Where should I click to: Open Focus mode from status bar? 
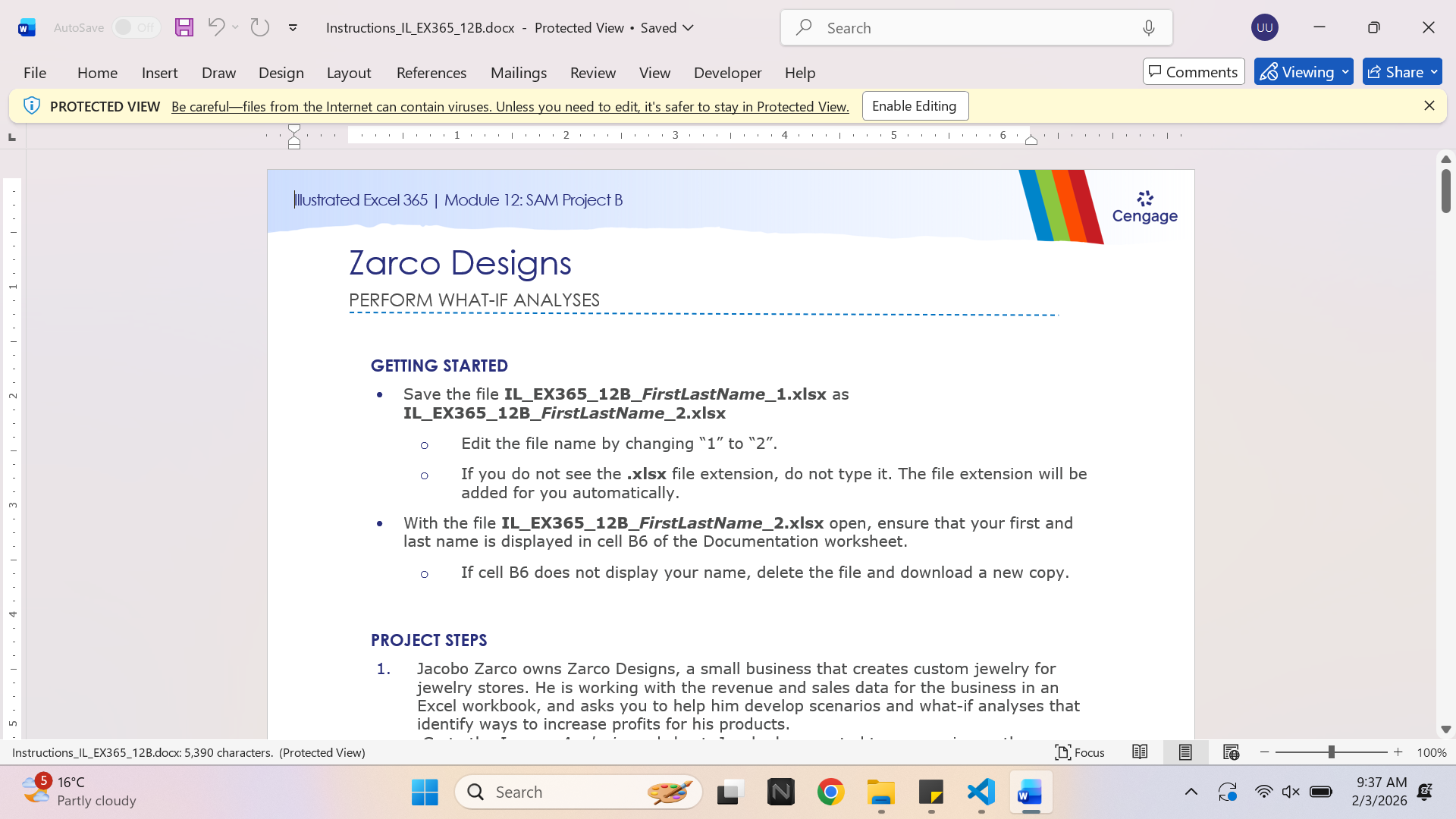pos(1080,752)
